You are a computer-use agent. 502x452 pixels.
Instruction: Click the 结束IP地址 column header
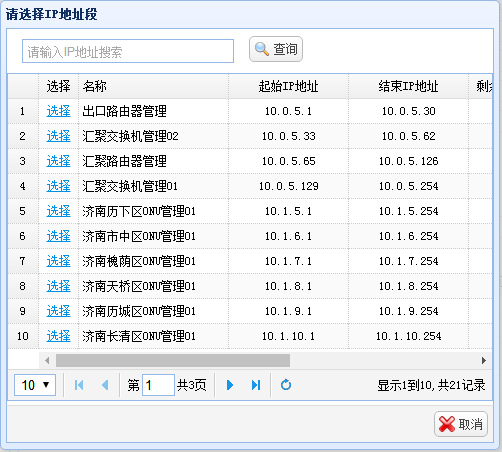[408, 86]
